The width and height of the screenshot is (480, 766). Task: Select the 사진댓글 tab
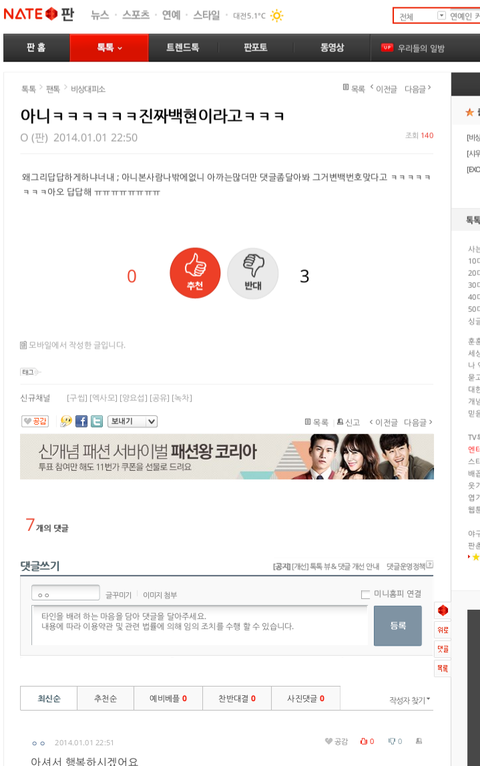pos(306,699)
